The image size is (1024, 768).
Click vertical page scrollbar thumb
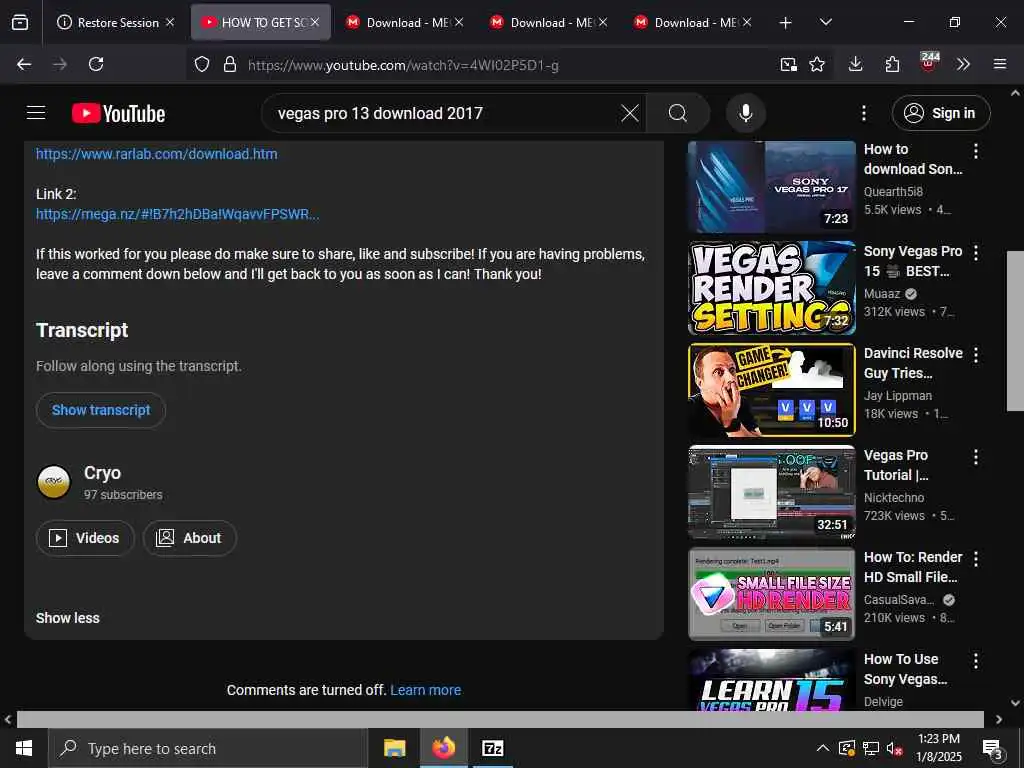coord(1015,331)
